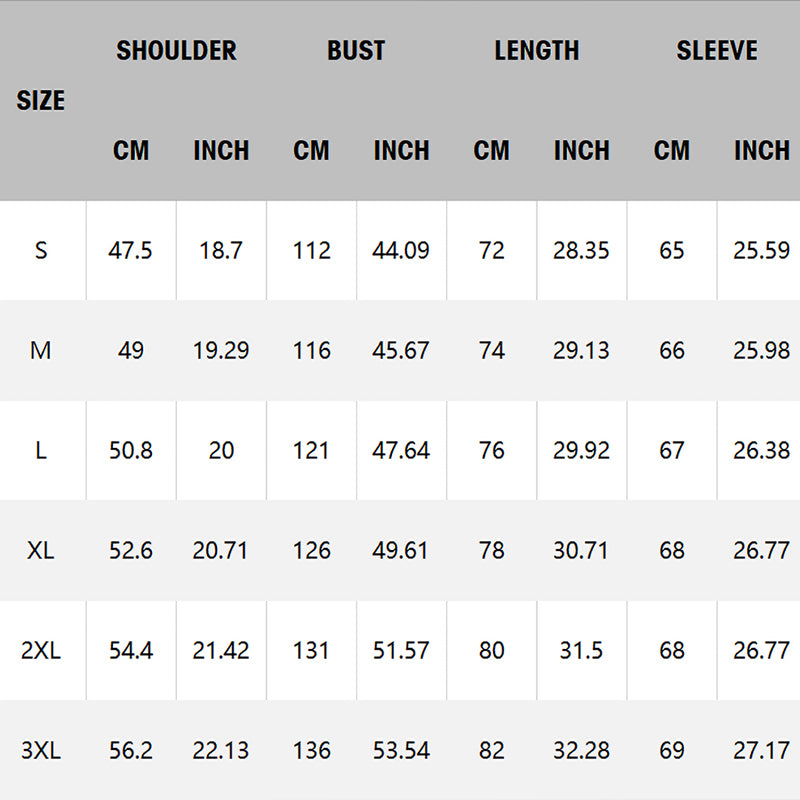
Task: Select the 3XL size row label
Action: [41, 750]
